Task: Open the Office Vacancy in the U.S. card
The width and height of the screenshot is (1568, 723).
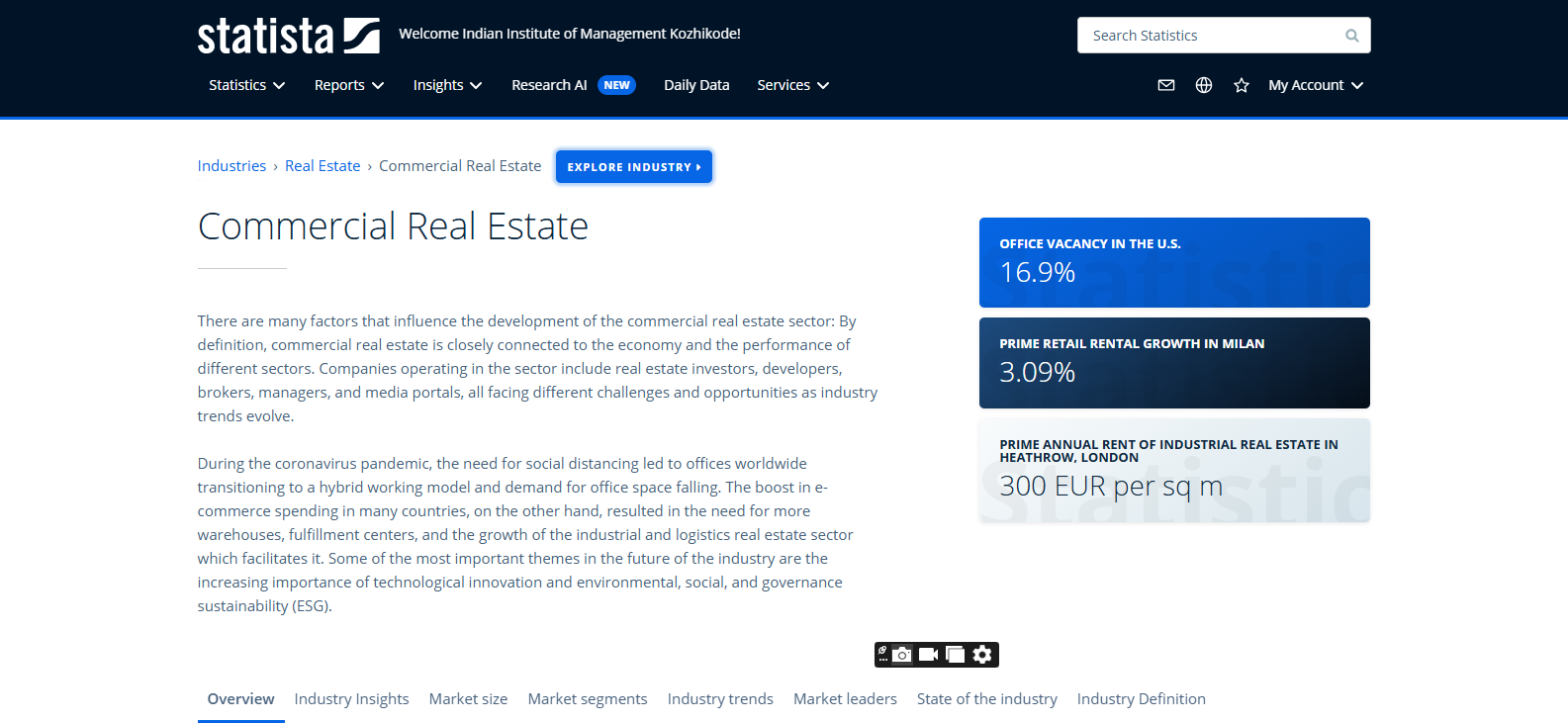Action: click(1174, 262)
